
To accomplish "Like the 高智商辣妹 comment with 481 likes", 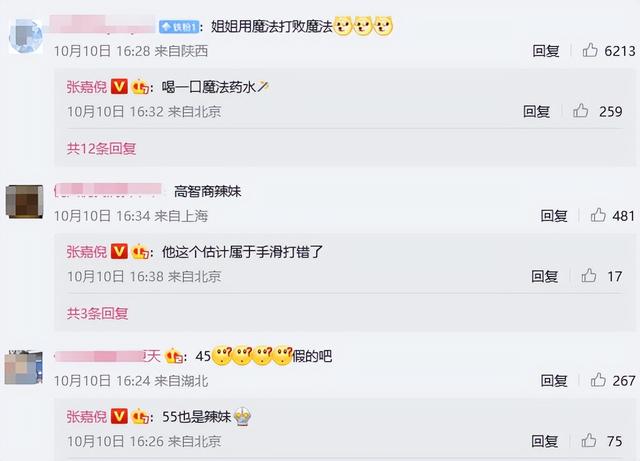I will 598,215.
